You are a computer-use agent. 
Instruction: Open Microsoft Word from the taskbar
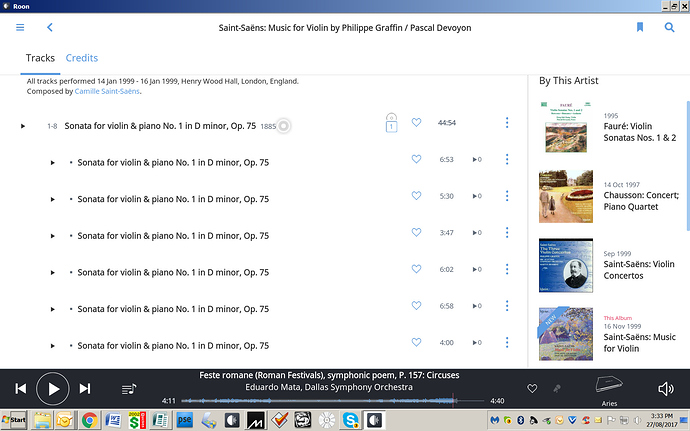click(x=113, y=420)
